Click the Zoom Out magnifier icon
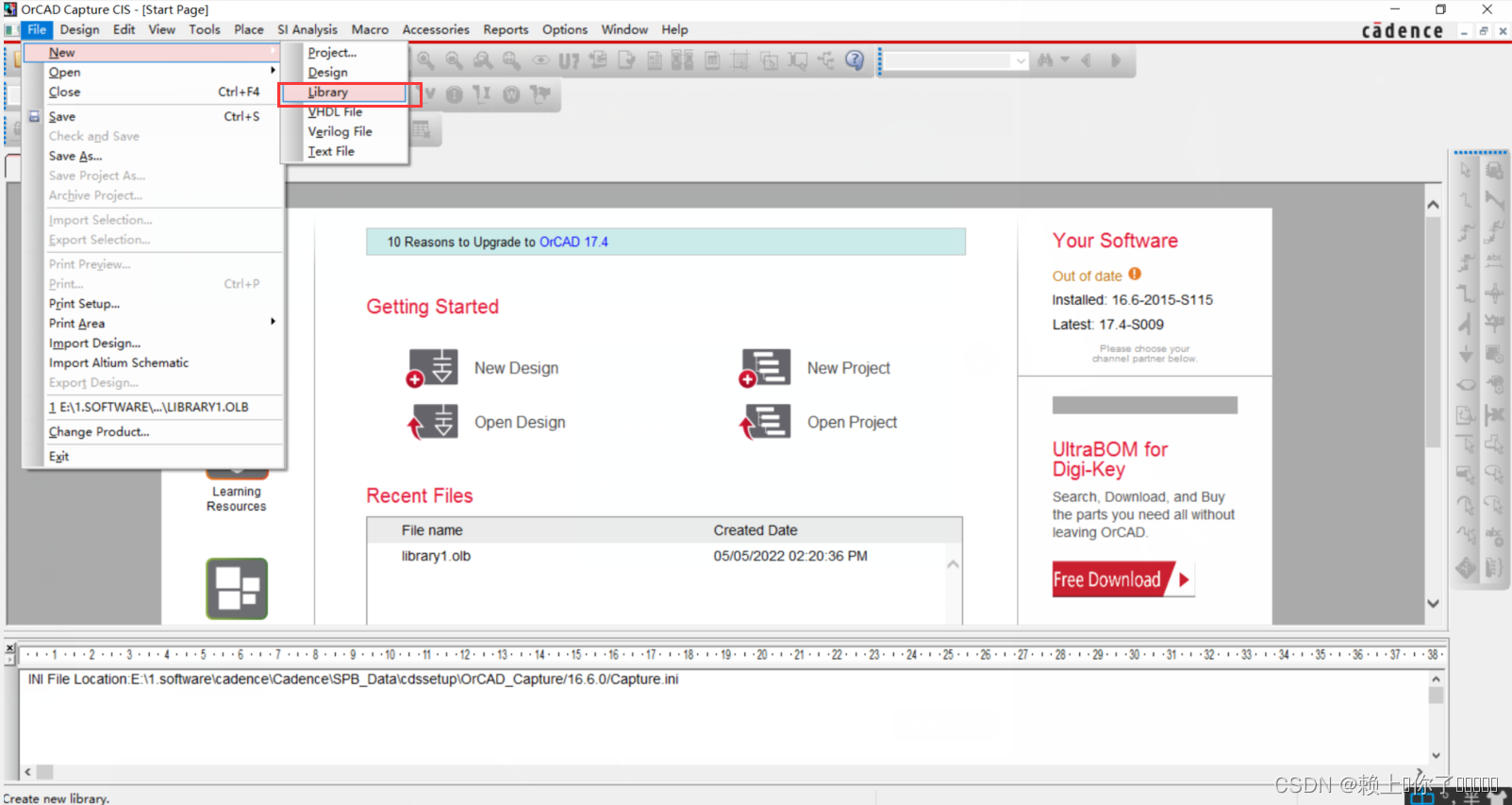The height and width of the screenshot is (805, 1512). [x=455, y=60]
